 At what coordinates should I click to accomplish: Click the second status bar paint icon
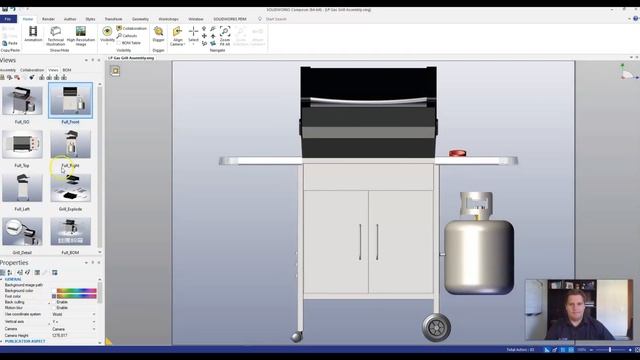tap(555, 350)
